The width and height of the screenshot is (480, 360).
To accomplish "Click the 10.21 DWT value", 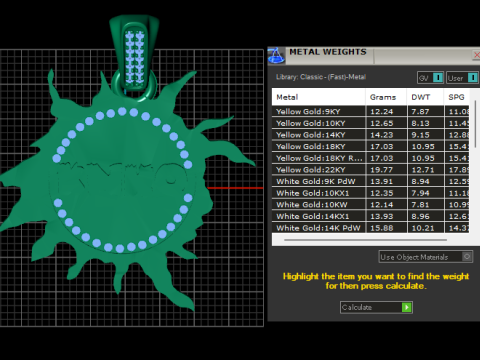I will coord(423,228).
